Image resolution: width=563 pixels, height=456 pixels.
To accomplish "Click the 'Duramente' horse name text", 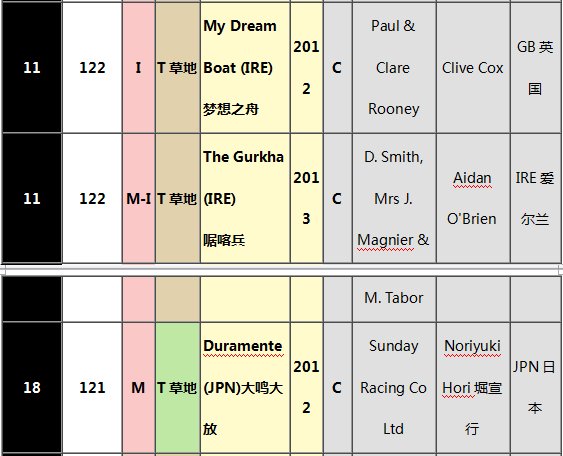I will [x=243, y=346].
